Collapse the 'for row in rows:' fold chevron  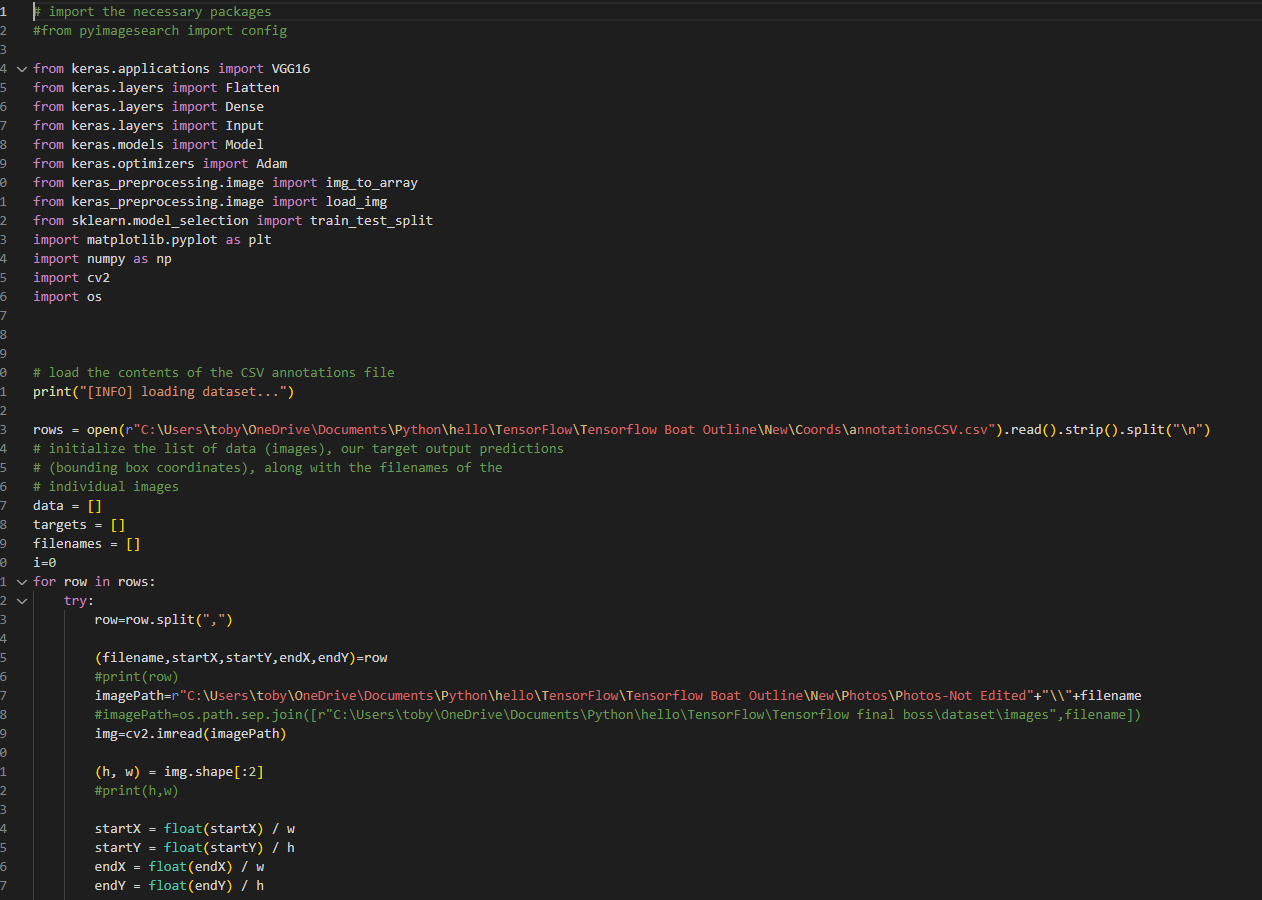pos(21,582)
